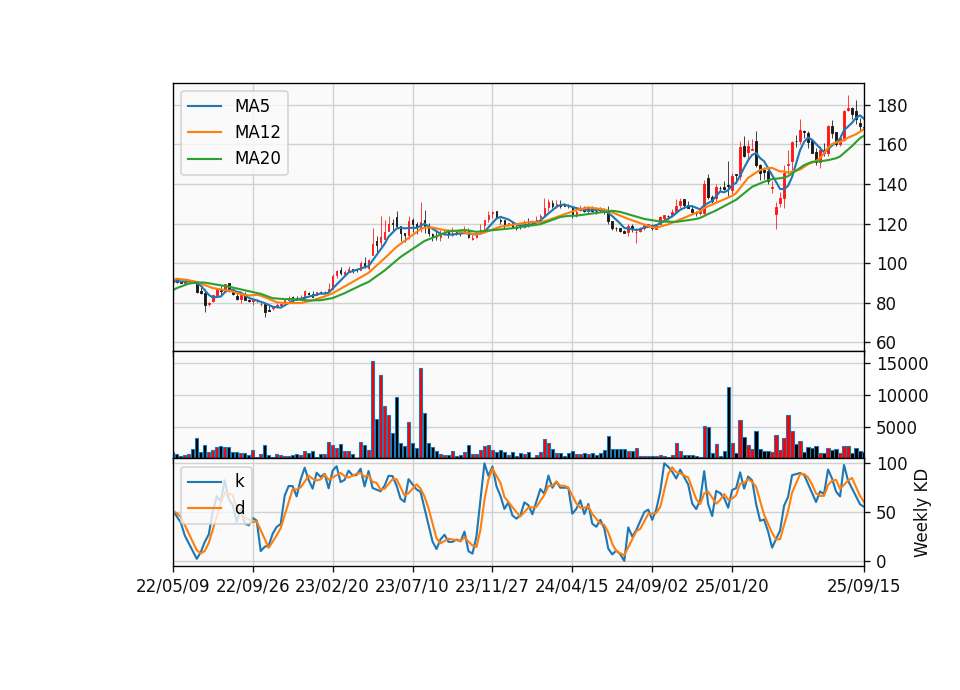The height and width of the screenshot is (690, 960).
Task: Click the 22/05/09 date tick label
Action: [x=173, y=586]
